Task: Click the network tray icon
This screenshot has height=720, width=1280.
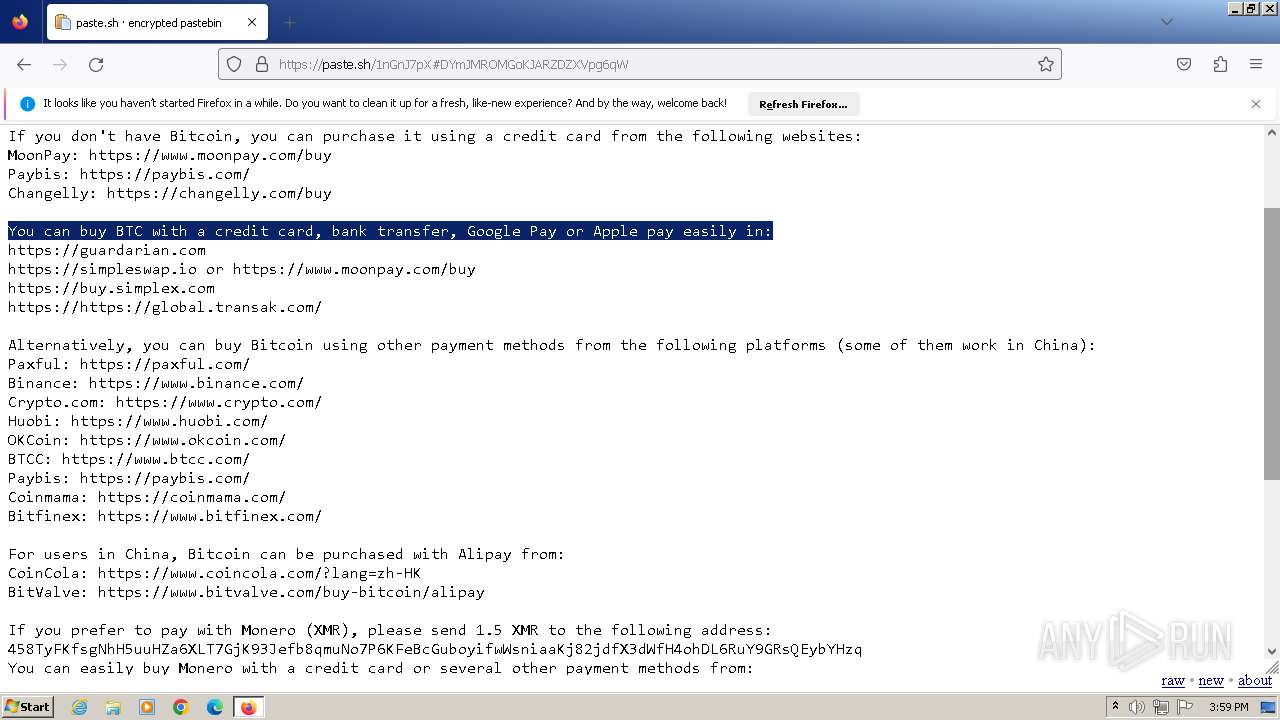Action: 1161,707
